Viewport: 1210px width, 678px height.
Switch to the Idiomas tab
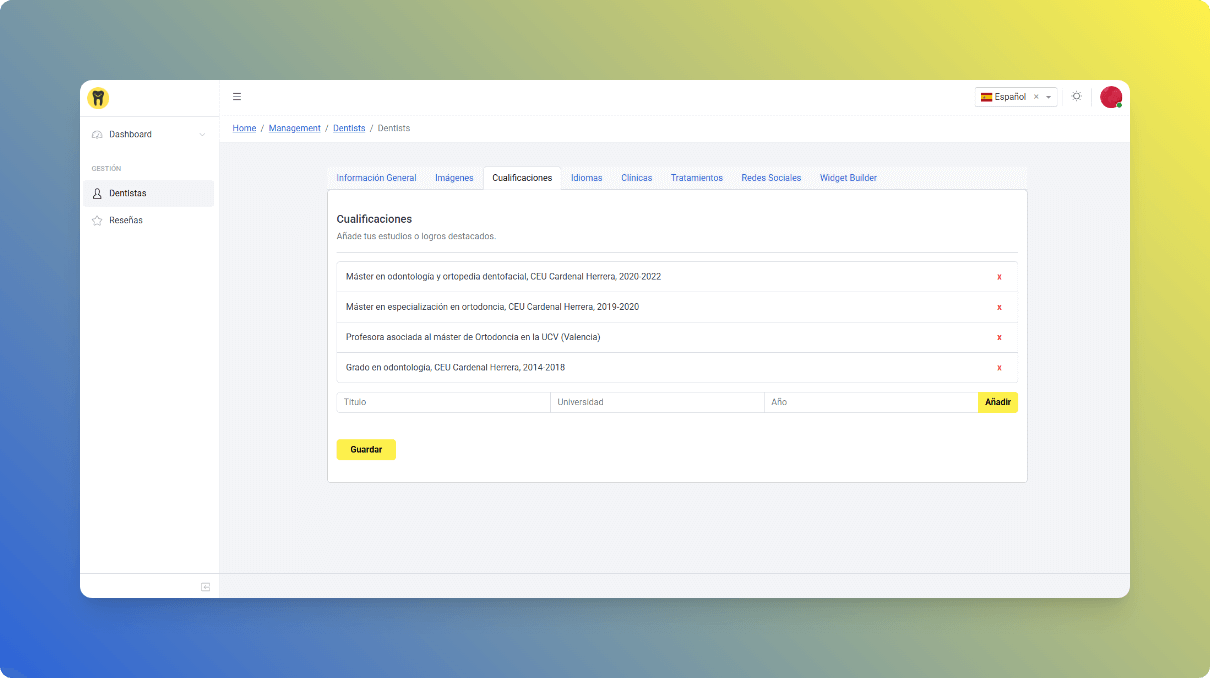point(586,178)
